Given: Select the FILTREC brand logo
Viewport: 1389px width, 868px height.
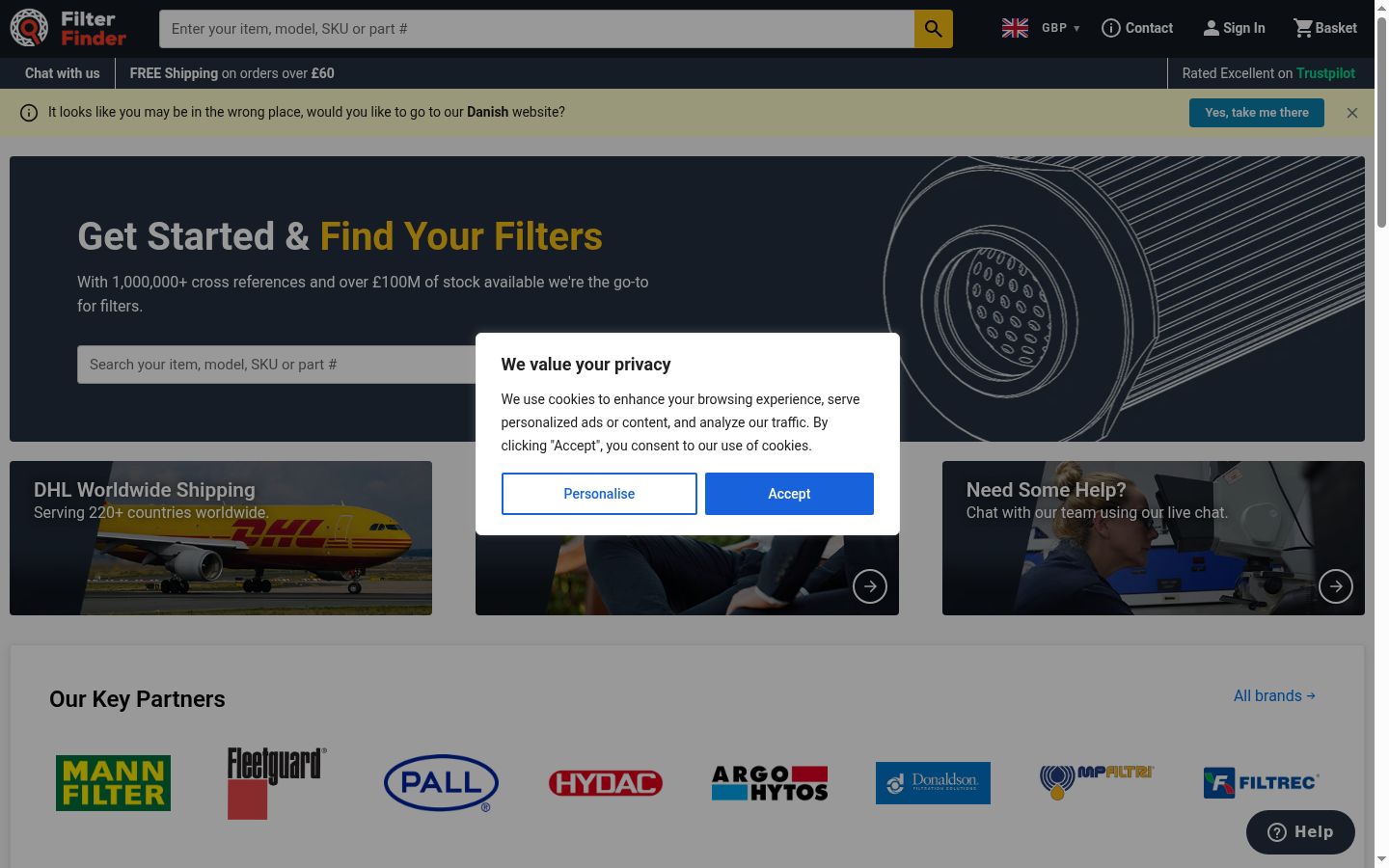Looking at the screenshot, I should click(1261, 783).
